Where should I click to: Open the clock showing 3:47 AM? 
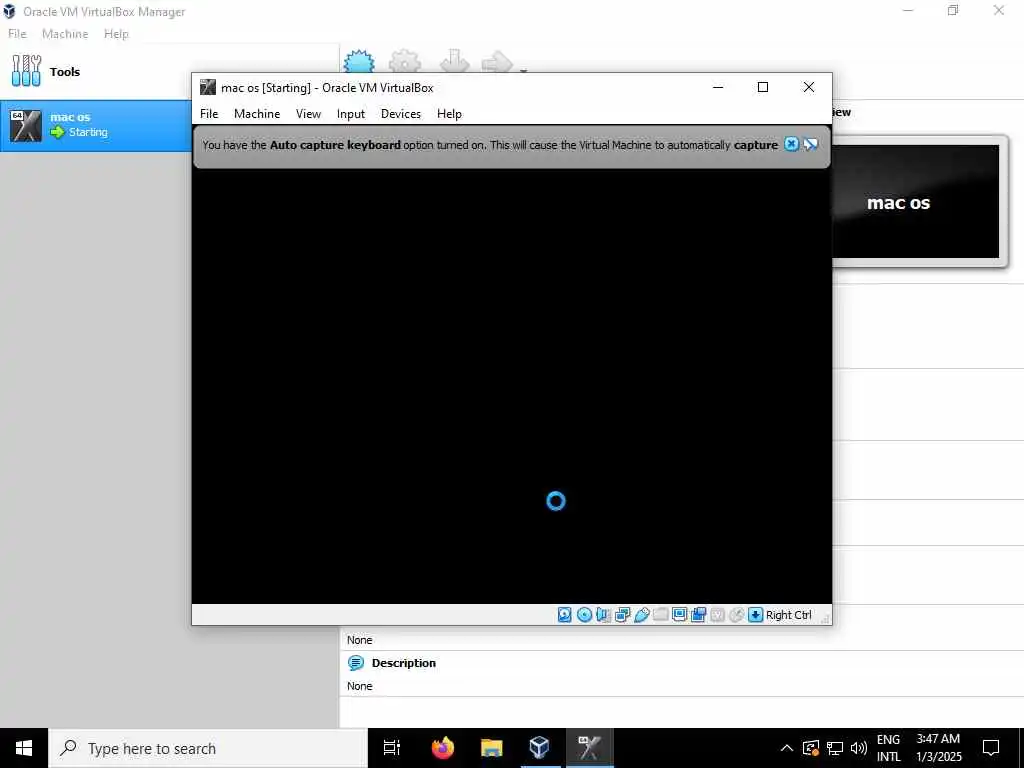click(x=938, y=748)
